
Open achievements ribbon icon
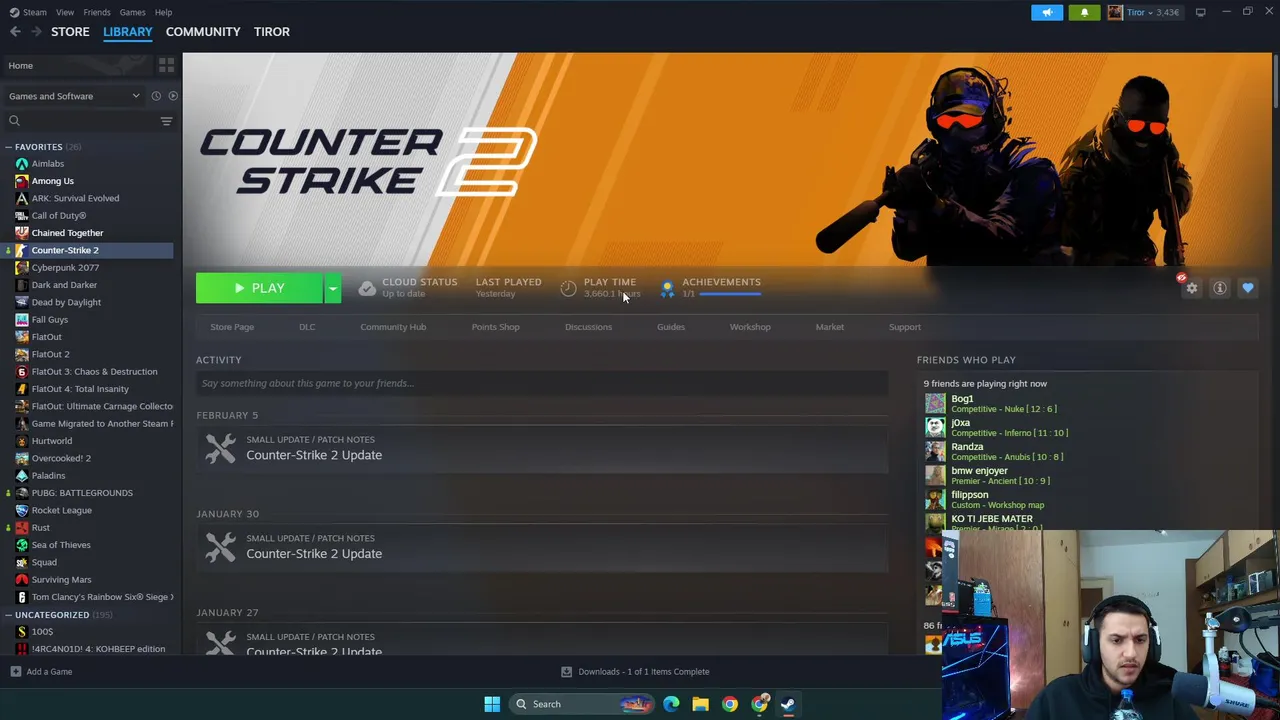coord(667,288)
